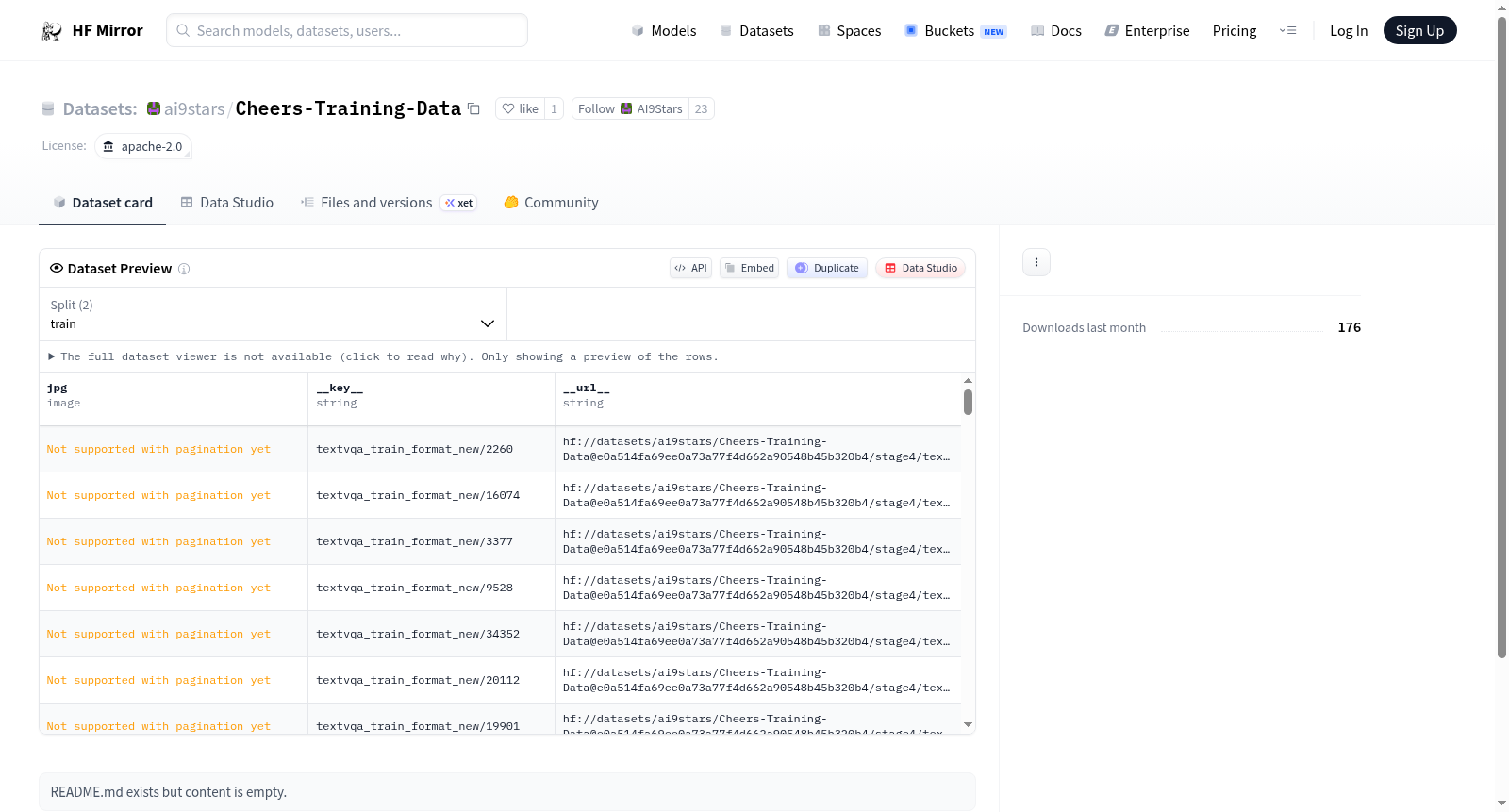The height and width of the screenshot is (812, 1509).
Task: Click the follower count 23
Action: point(702,109)
